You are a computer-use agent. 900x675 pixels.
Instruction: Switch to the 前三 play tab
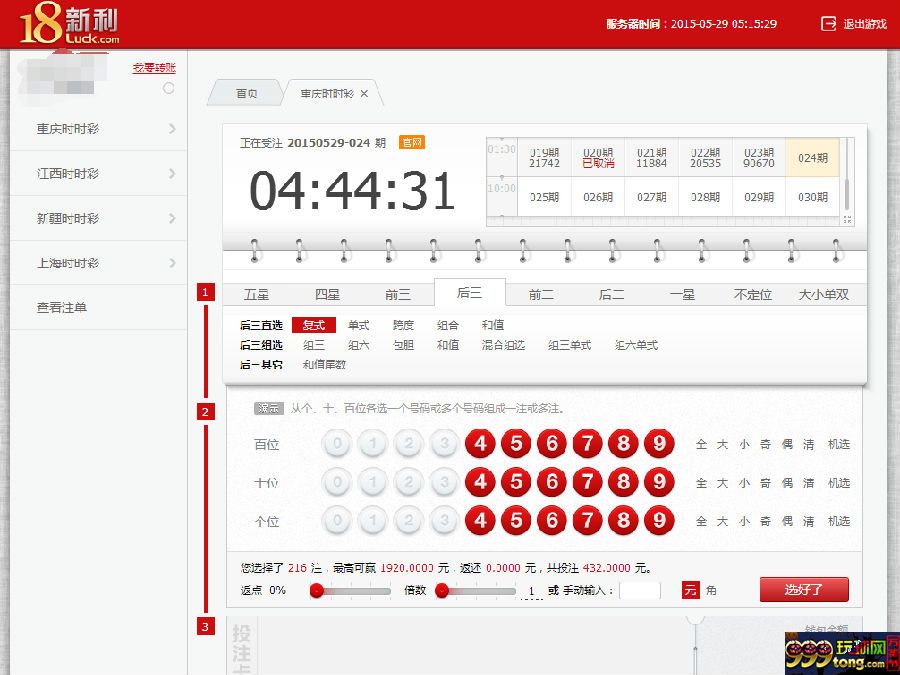tap(398, 294)
